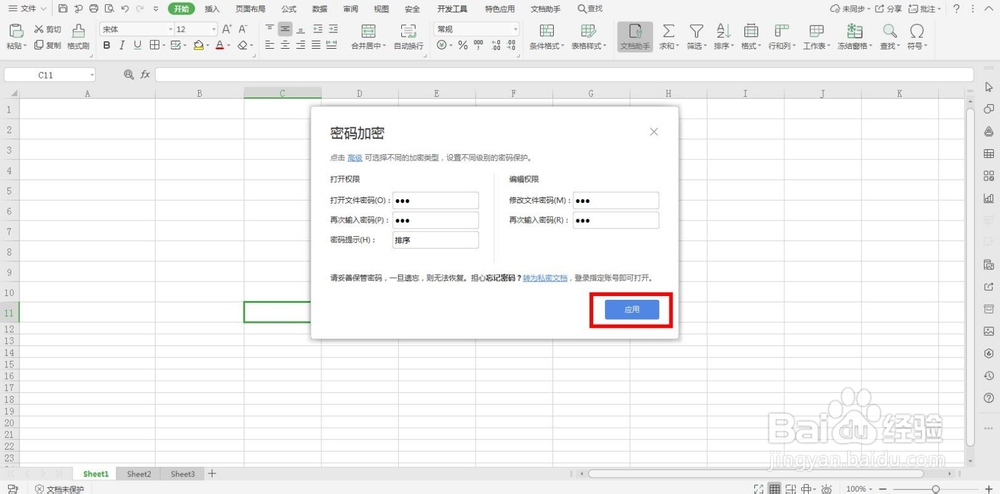1000x494 pixels.
Task: Select the Format Painter (格式刷) tool
Action: [78, 36]
